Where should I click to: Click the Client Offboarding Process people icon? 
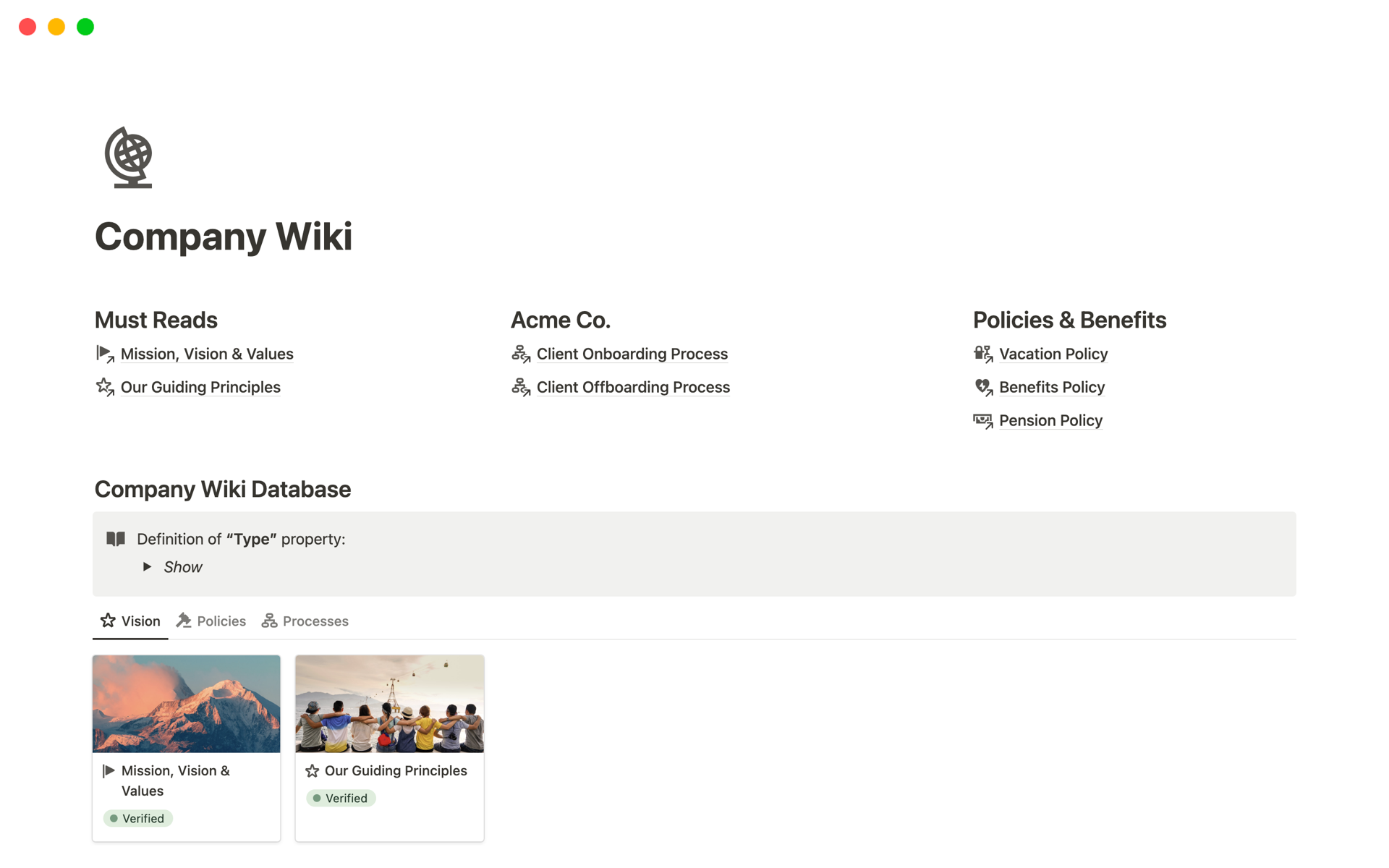521,387
